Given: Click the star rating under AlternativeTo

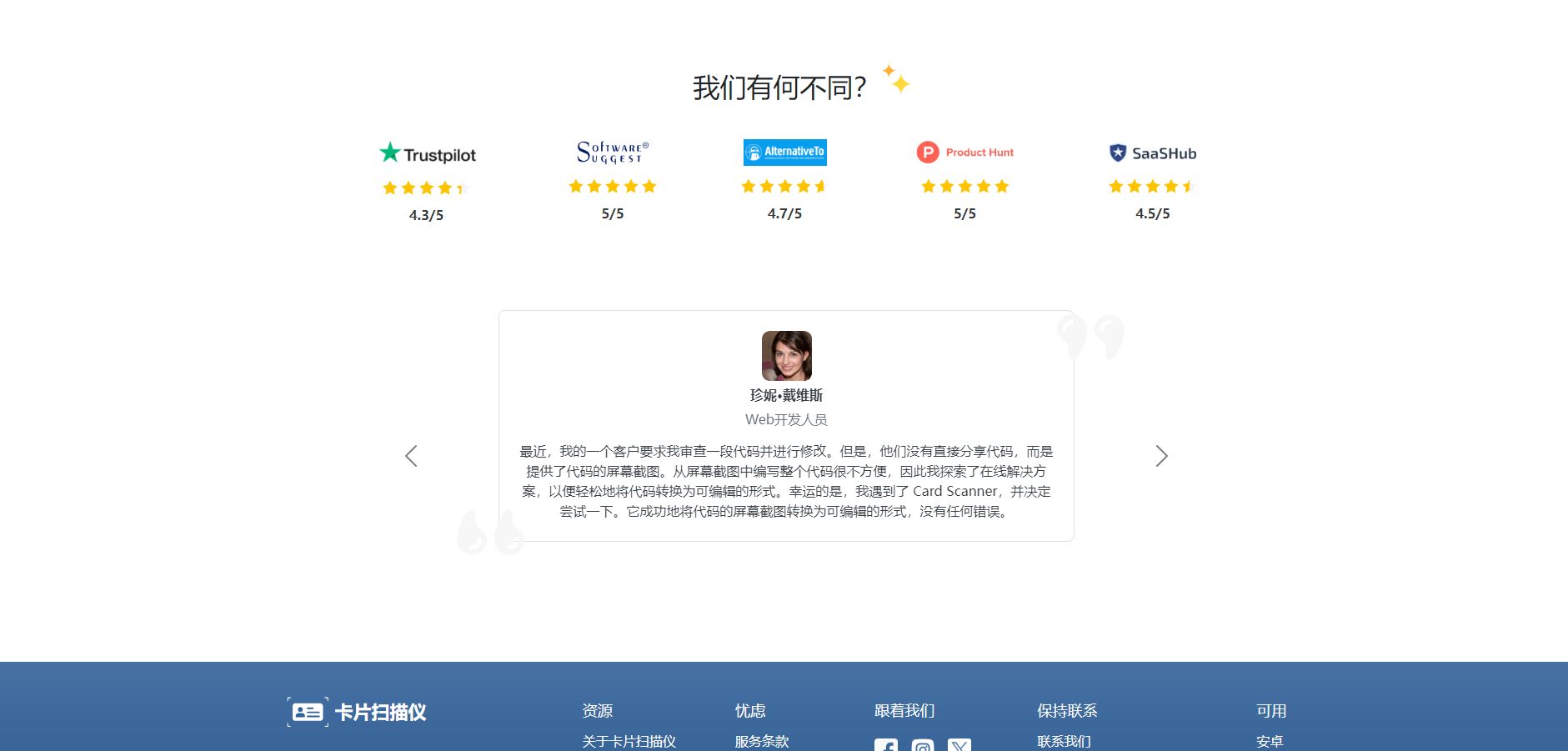Looking at the screenshot, I should click(784, 186).
